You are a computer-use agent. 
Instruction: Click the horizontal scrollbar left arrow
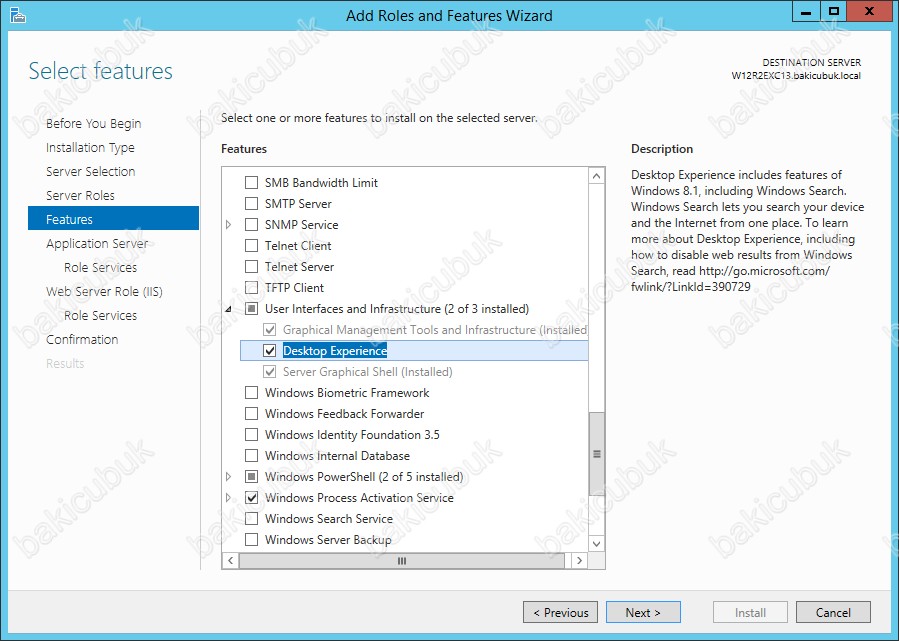click(230, 561)
